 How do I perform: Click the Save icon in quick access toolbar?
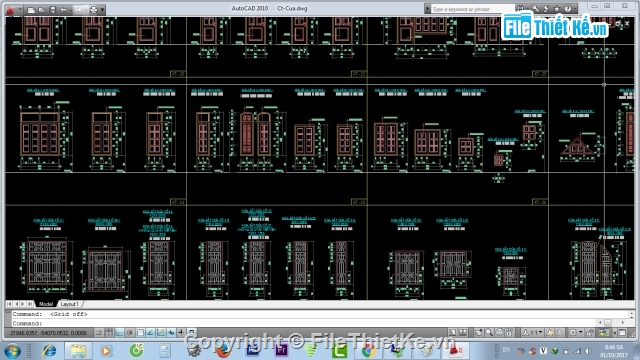52,10
